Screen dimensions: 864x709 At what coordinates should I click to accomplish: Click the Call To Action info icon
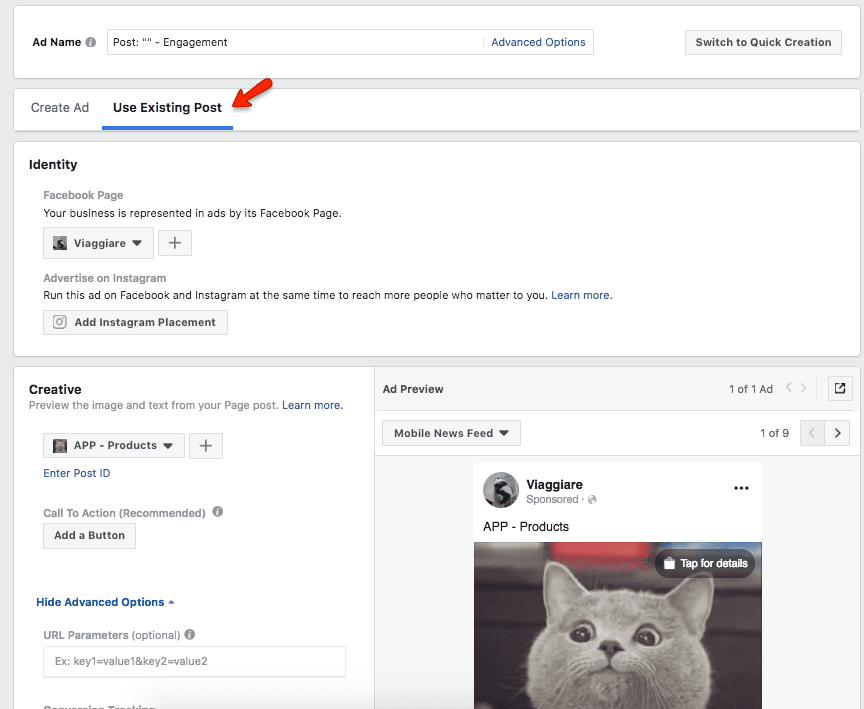pyautogui.click(x=218, y=512)
